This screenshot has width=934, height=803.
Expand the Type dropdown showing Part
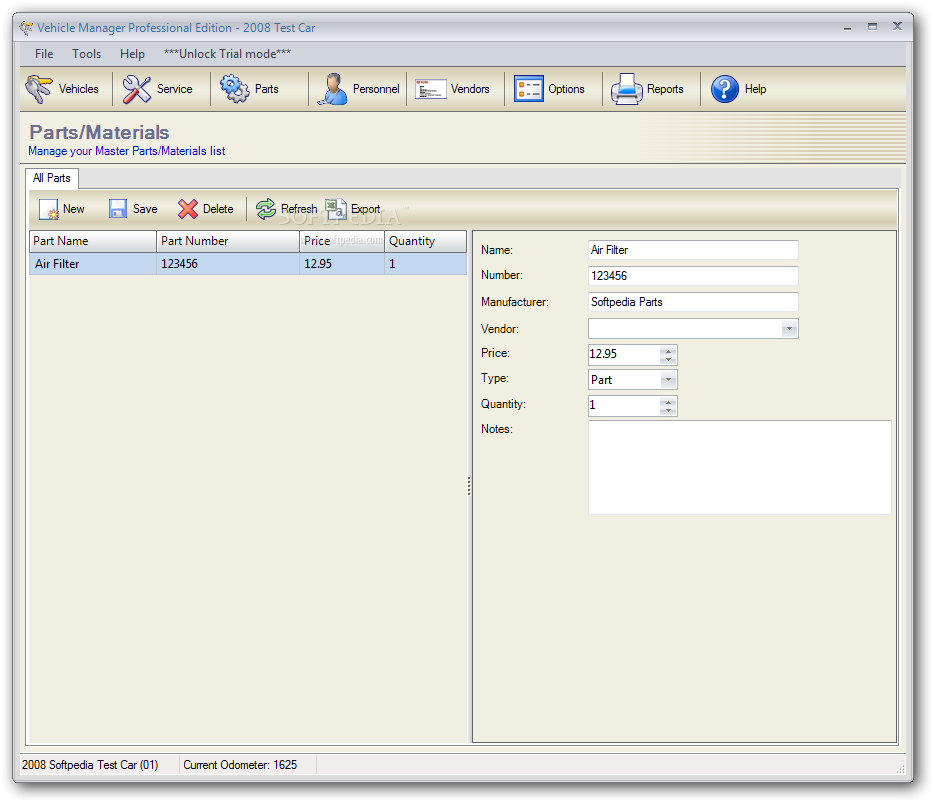coord(668,380)
